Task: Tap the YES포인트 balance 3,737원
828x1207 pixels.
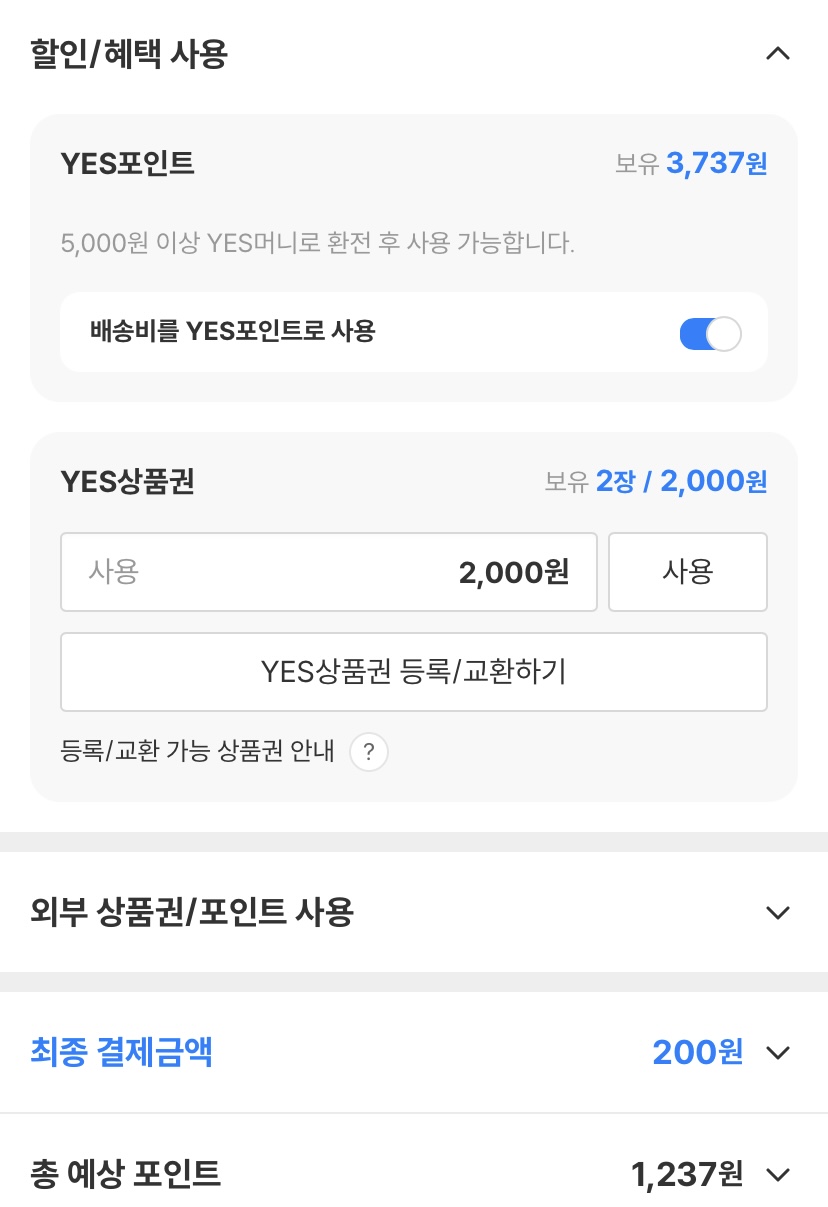Action: (x=716, y=163)
